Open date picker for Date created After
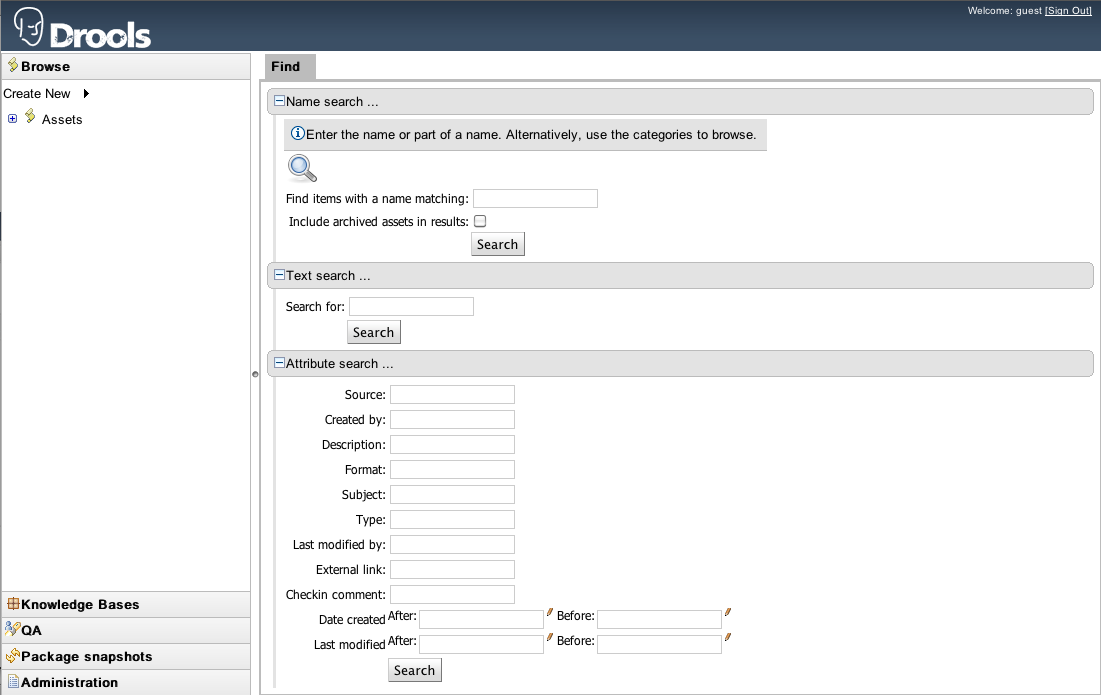This screenshot has width=1101, height=695. (x=550, y=612)
